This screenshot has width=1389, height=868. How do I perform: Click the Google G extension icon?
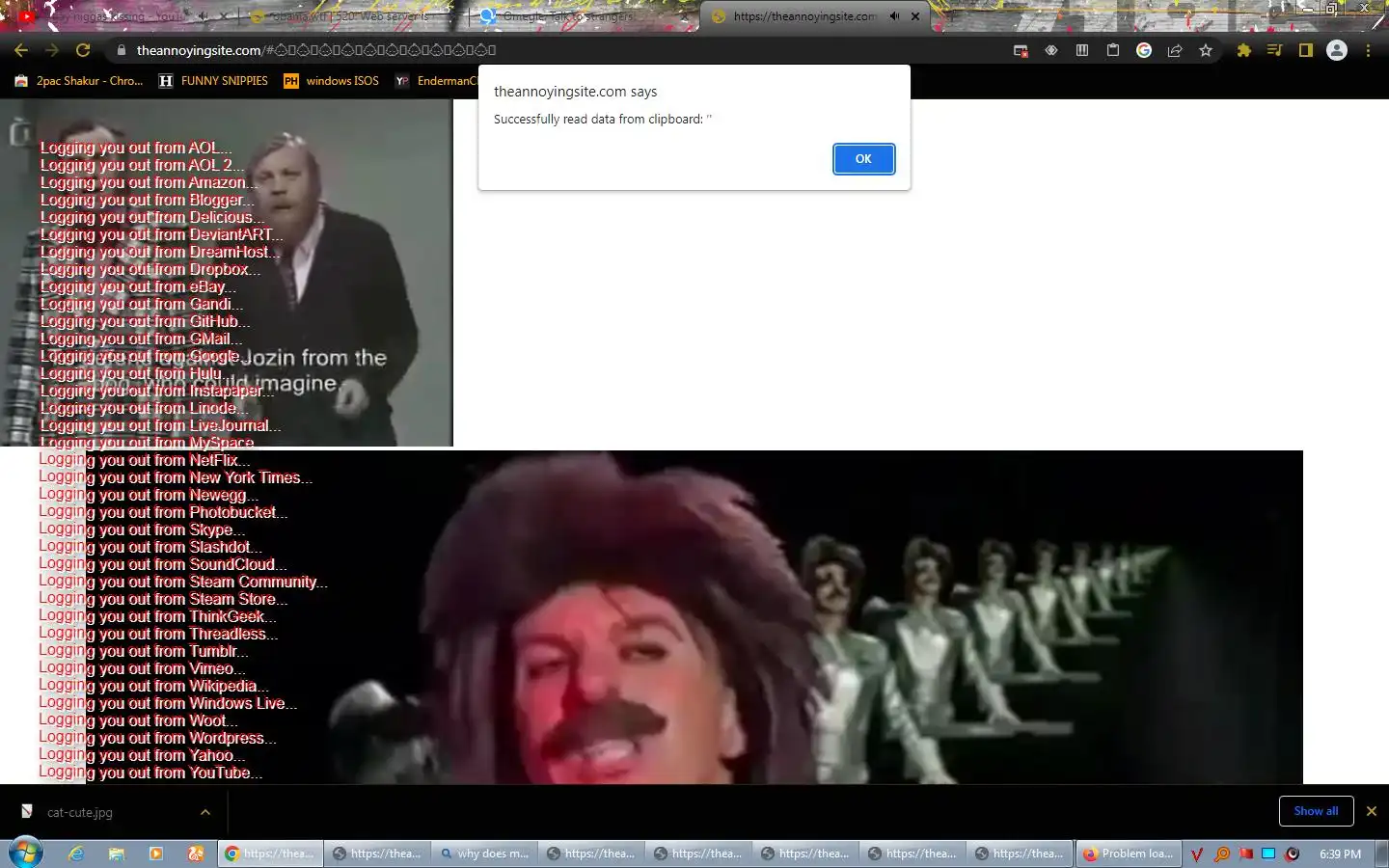[1144, 50]
